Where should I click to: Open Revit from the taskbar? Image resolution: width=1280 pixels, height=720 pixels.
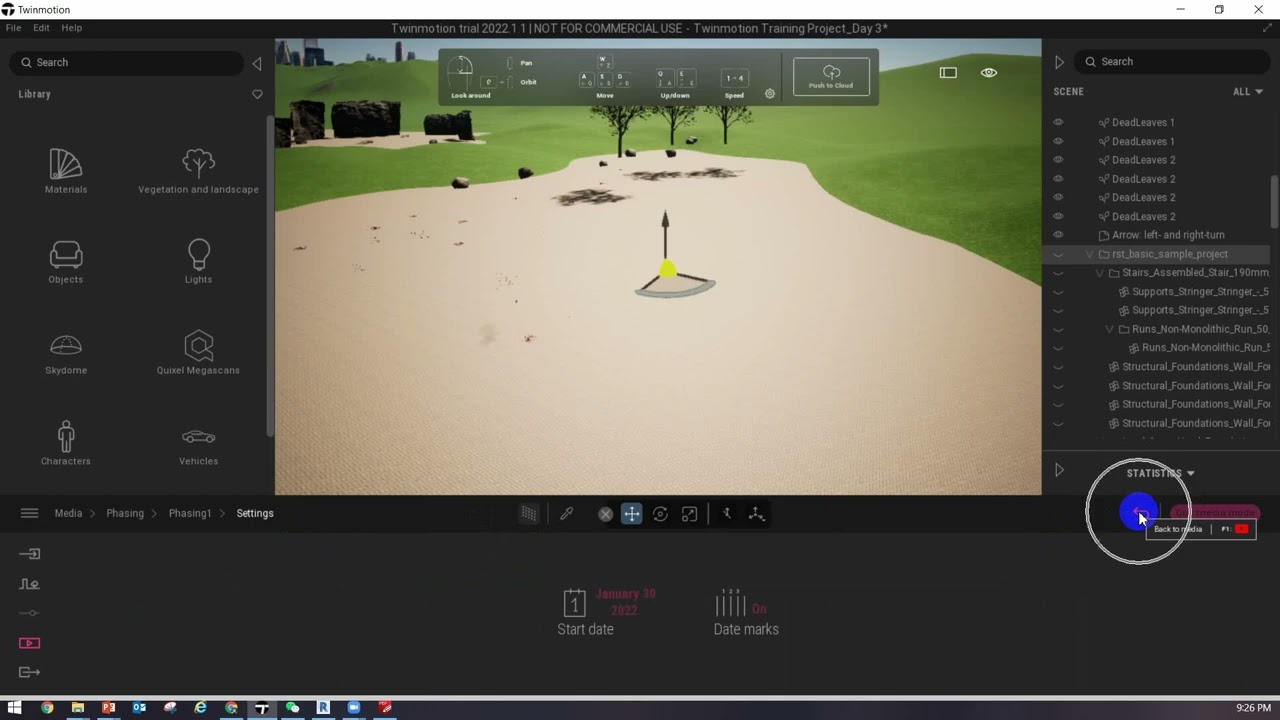[x=323, y=707]
